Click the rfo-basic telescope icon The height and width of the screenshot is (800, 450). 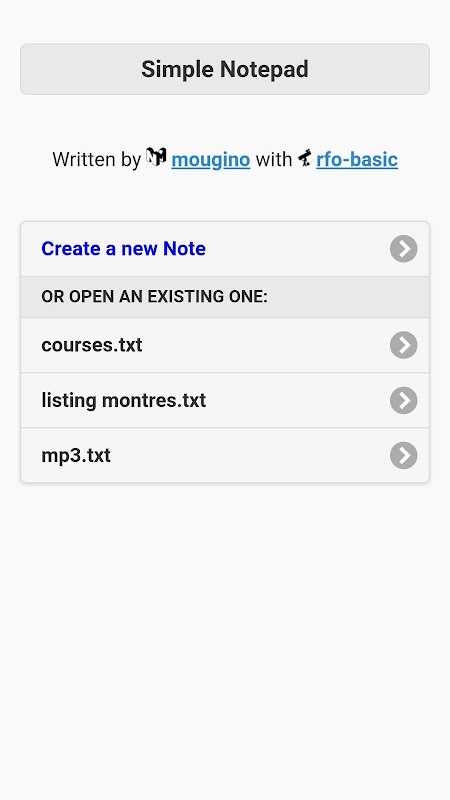(305, 157)
